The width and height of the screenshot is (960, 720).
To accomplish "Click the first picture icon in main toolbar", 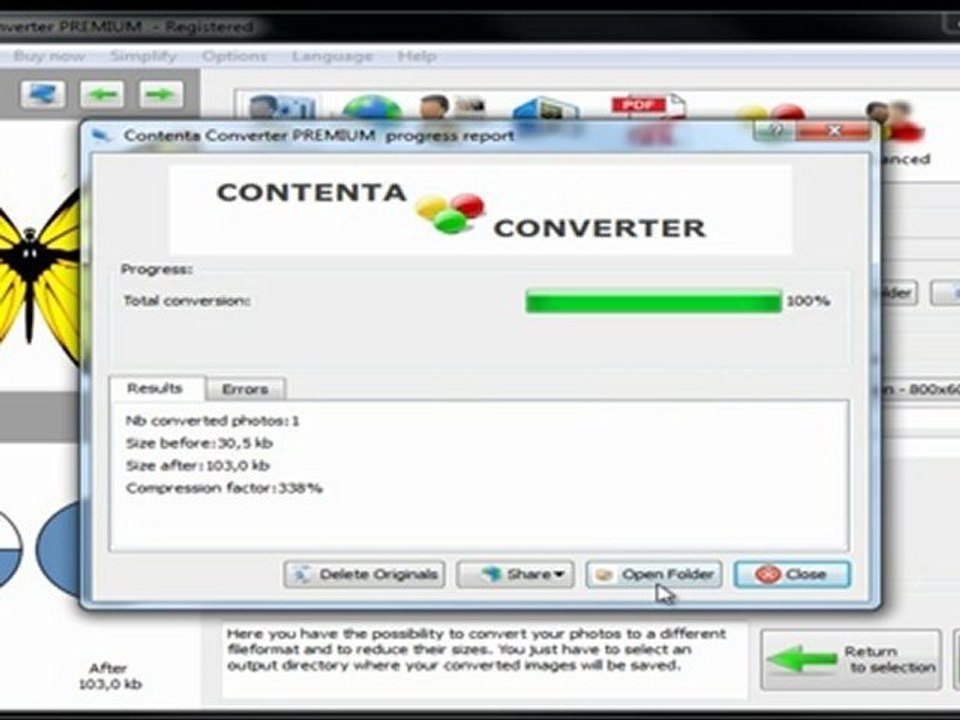I will tap(280, 107).
